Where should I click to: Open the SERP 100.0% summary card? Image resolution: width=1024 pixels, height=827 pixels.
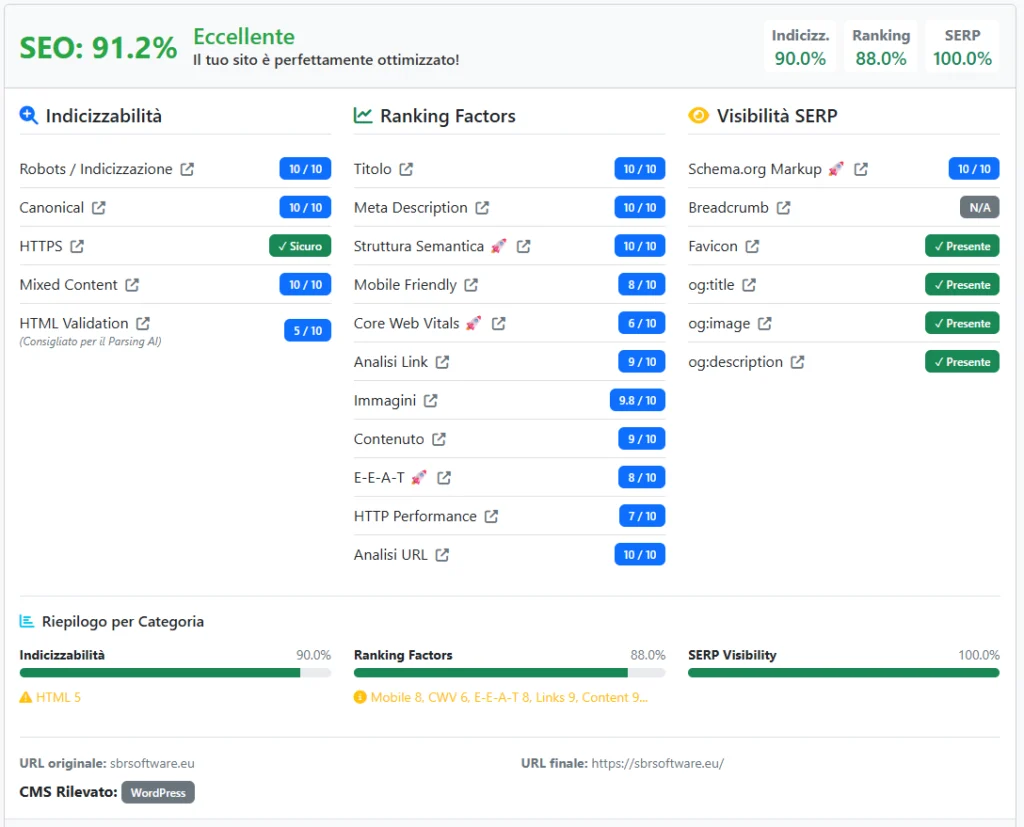point(962,47)
